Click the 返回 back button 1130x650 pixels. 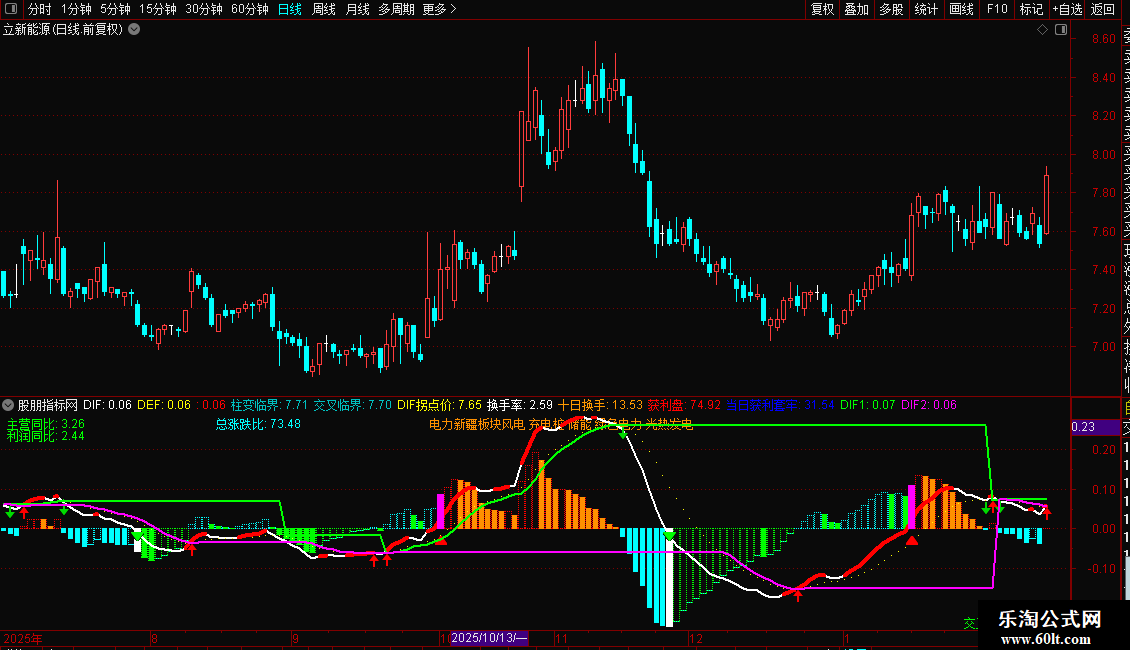1103,9
